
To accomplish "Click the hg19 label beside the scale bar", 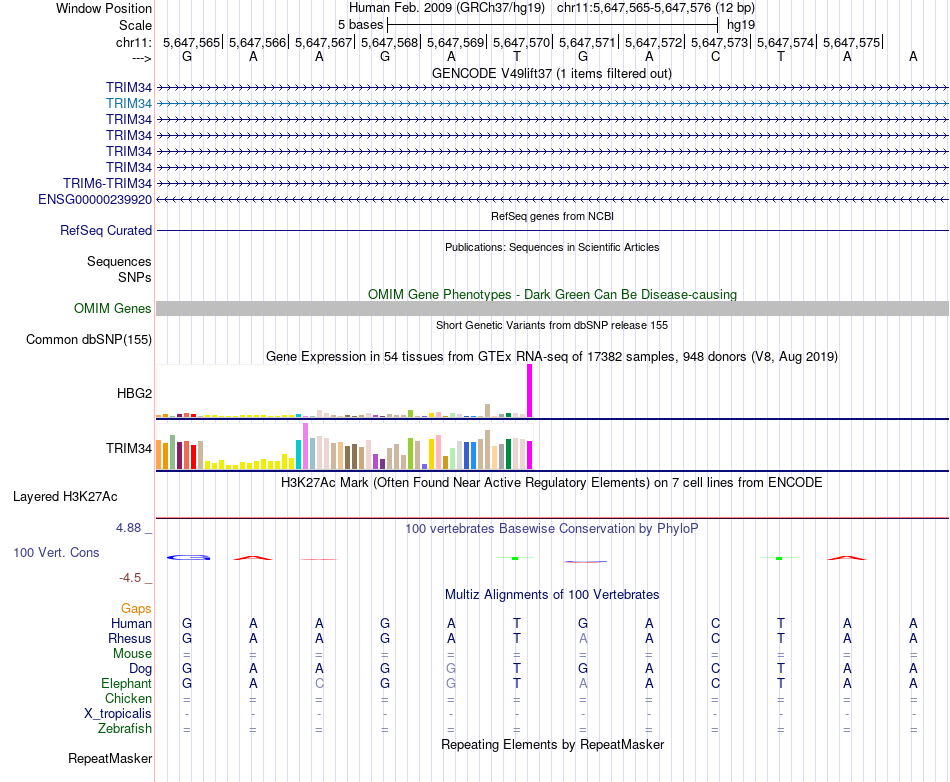I will click(x=741, y=25).
